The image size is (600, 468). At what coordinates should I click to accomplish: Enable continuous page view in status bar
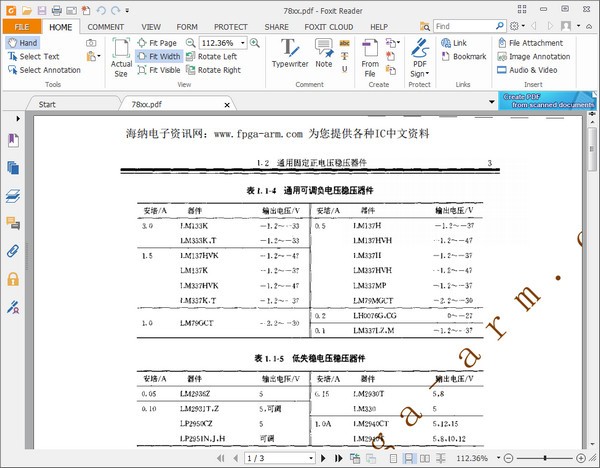(409, 457)
